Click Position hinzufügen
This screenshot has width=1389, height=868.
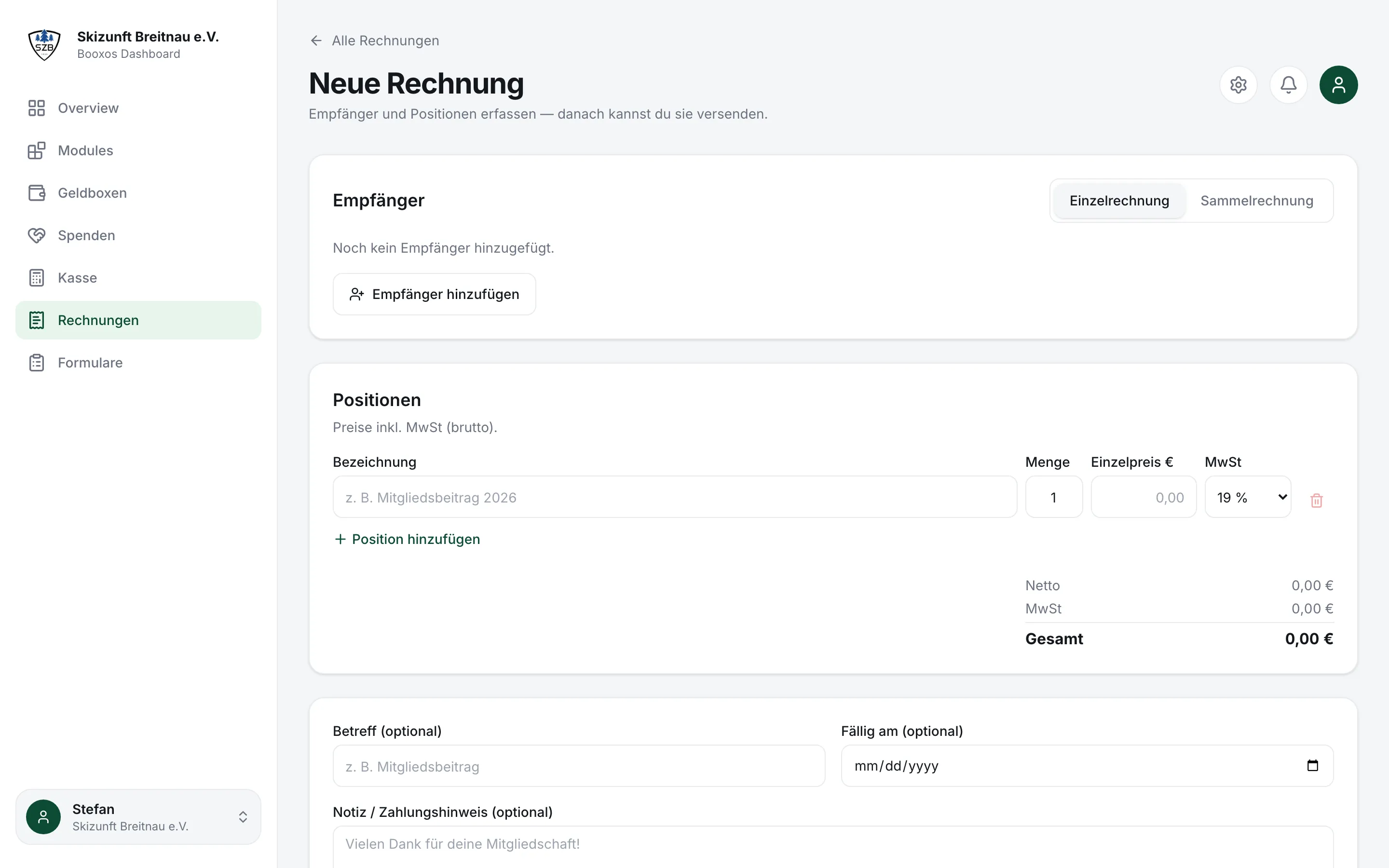coord(407,539)
